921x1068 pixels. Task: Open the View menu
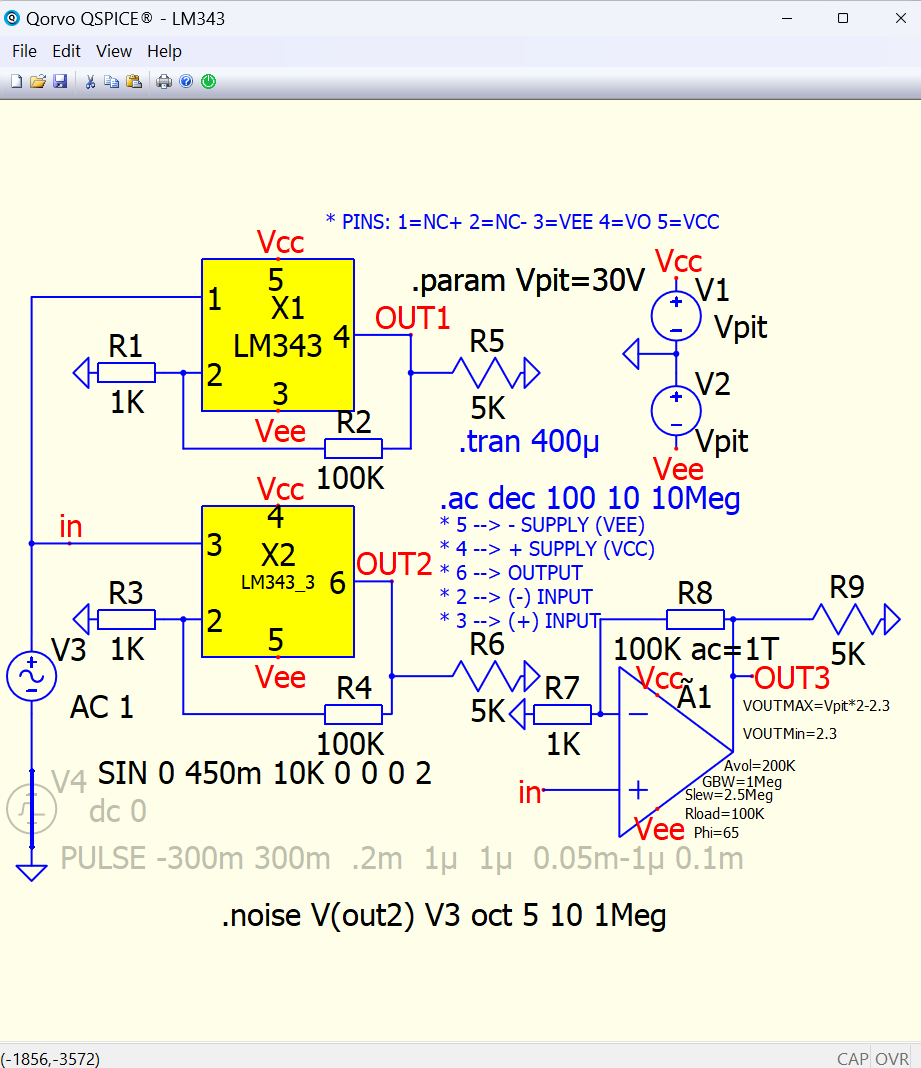pyautogui.click(x=114, y=51)
